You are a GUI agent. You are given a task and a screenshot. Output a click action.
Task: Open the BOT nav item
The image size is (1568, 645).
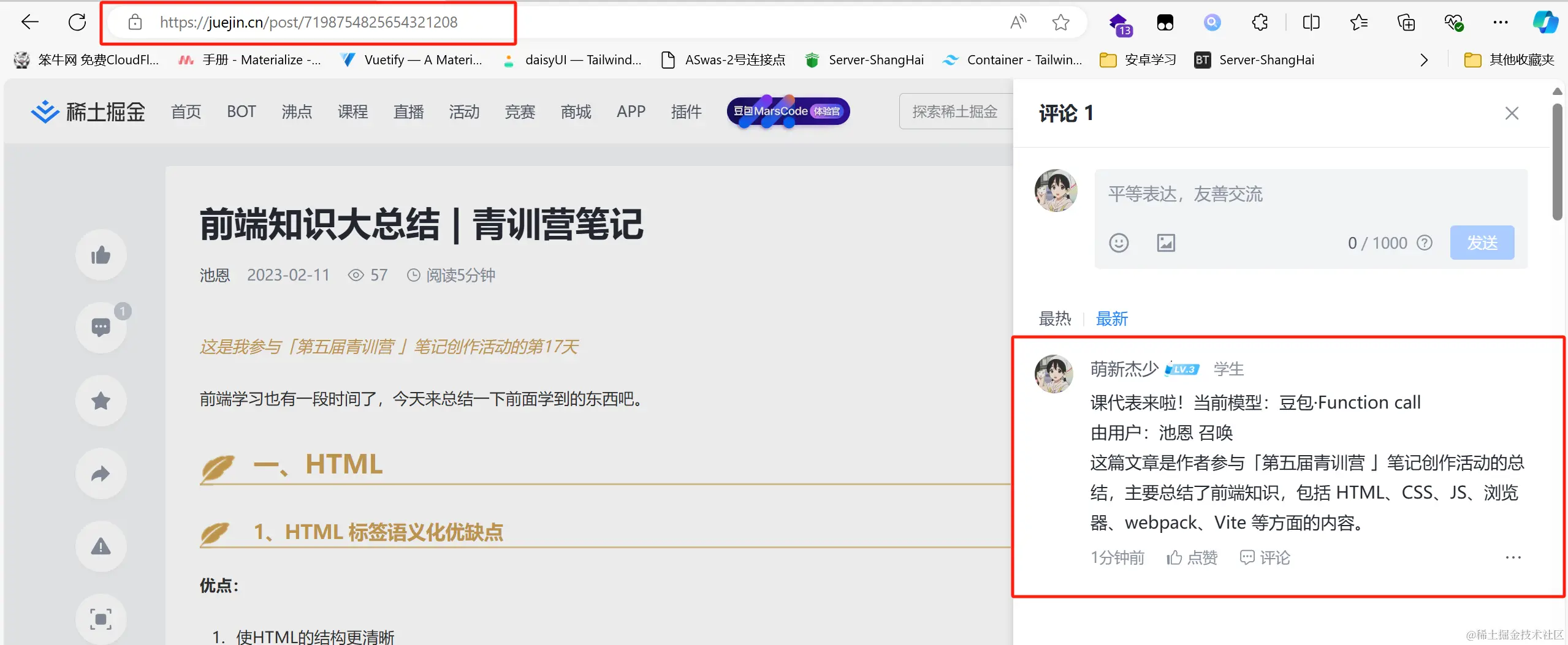pos(241,111)
